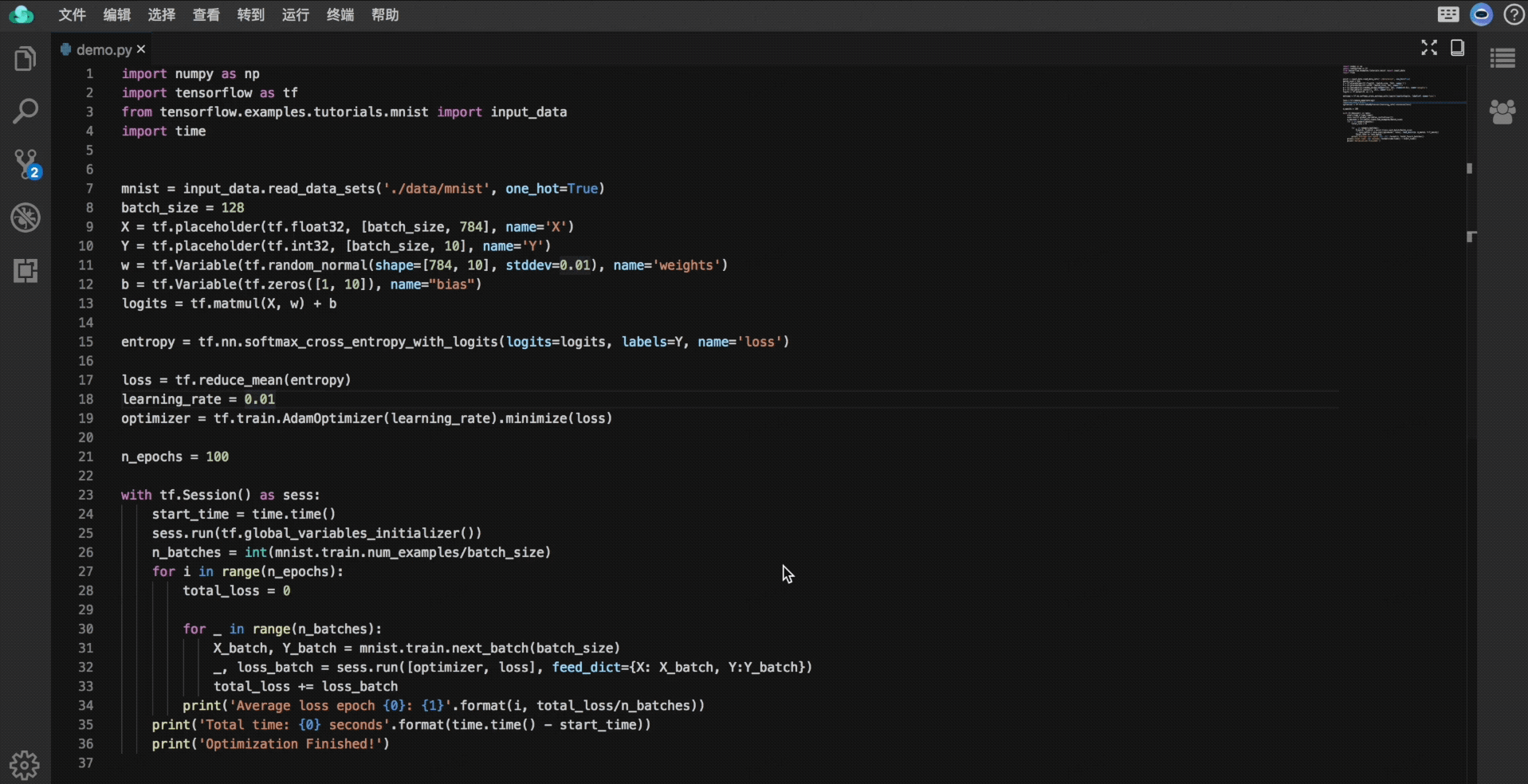The image size is (1528, 784).
Task: Click 'with tf.Session() as sess:' line
Action: pos(221,495)
